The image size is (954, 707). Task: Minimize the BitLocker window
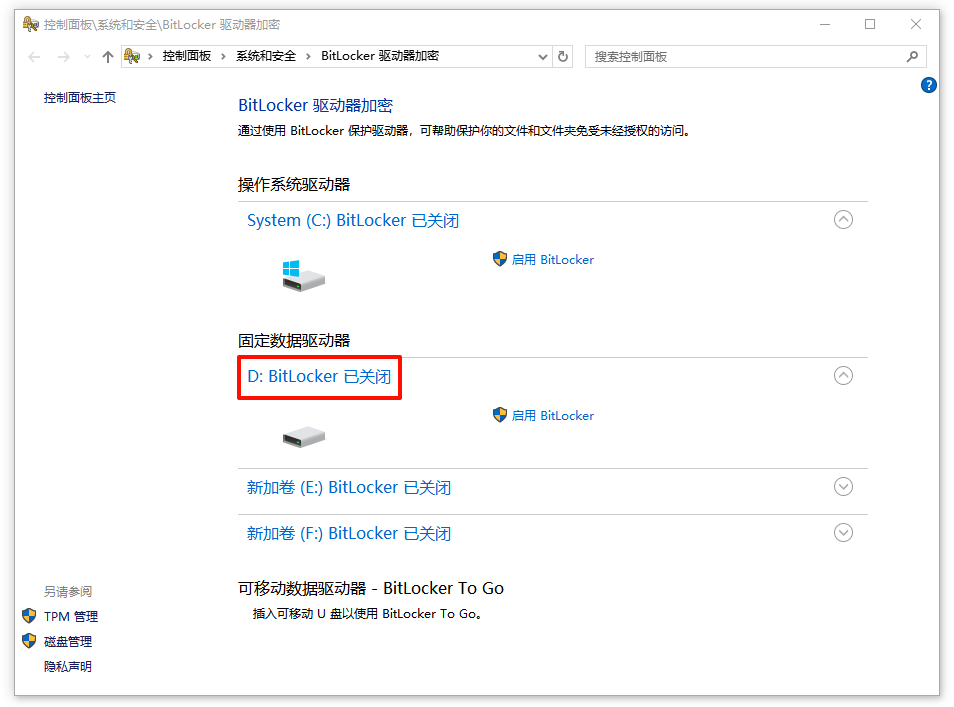coord(825,24)
